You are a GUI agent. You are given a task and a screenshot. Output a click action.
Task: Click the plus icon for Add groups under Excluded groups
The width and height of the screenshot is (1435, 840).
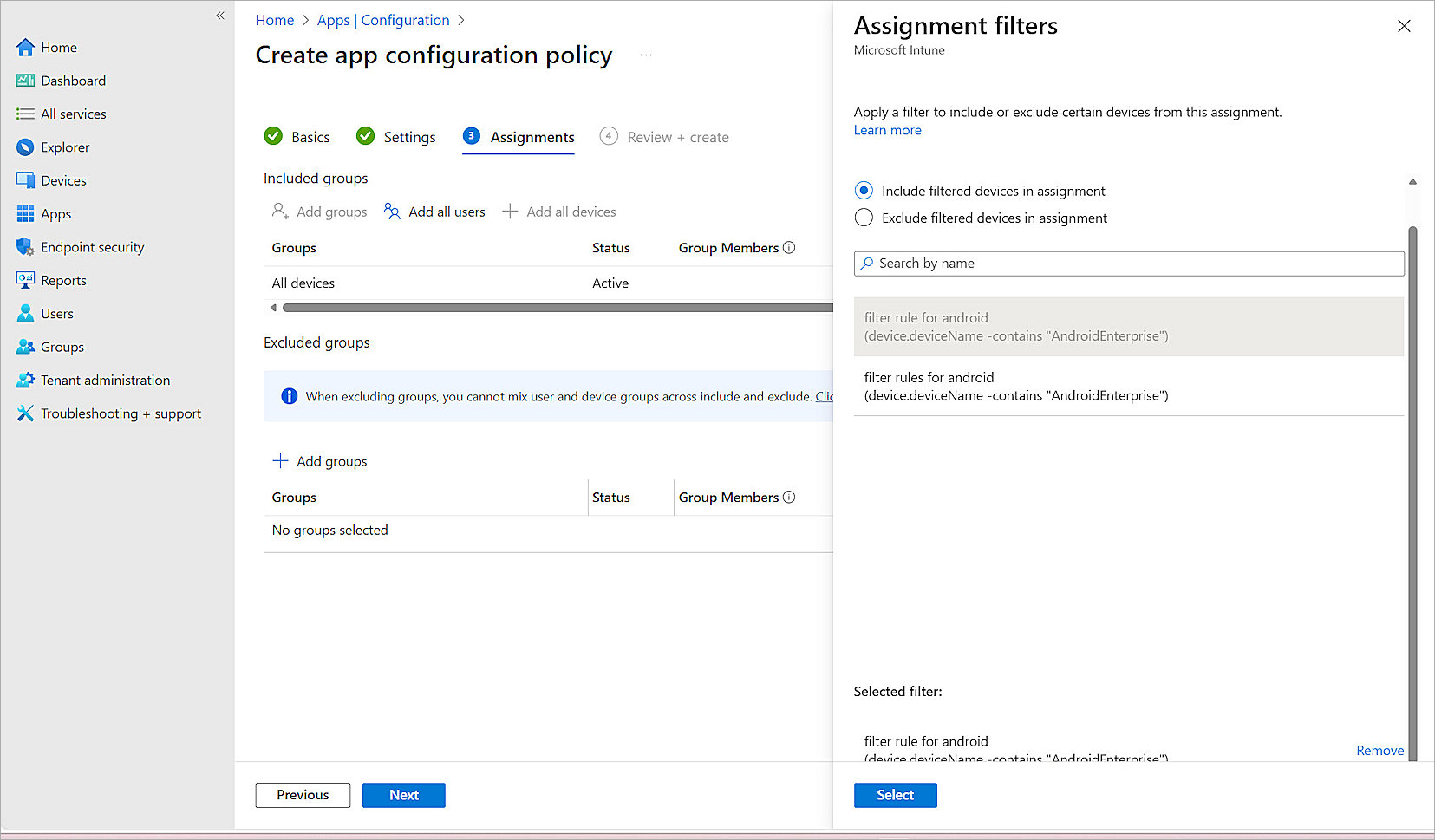280,461
